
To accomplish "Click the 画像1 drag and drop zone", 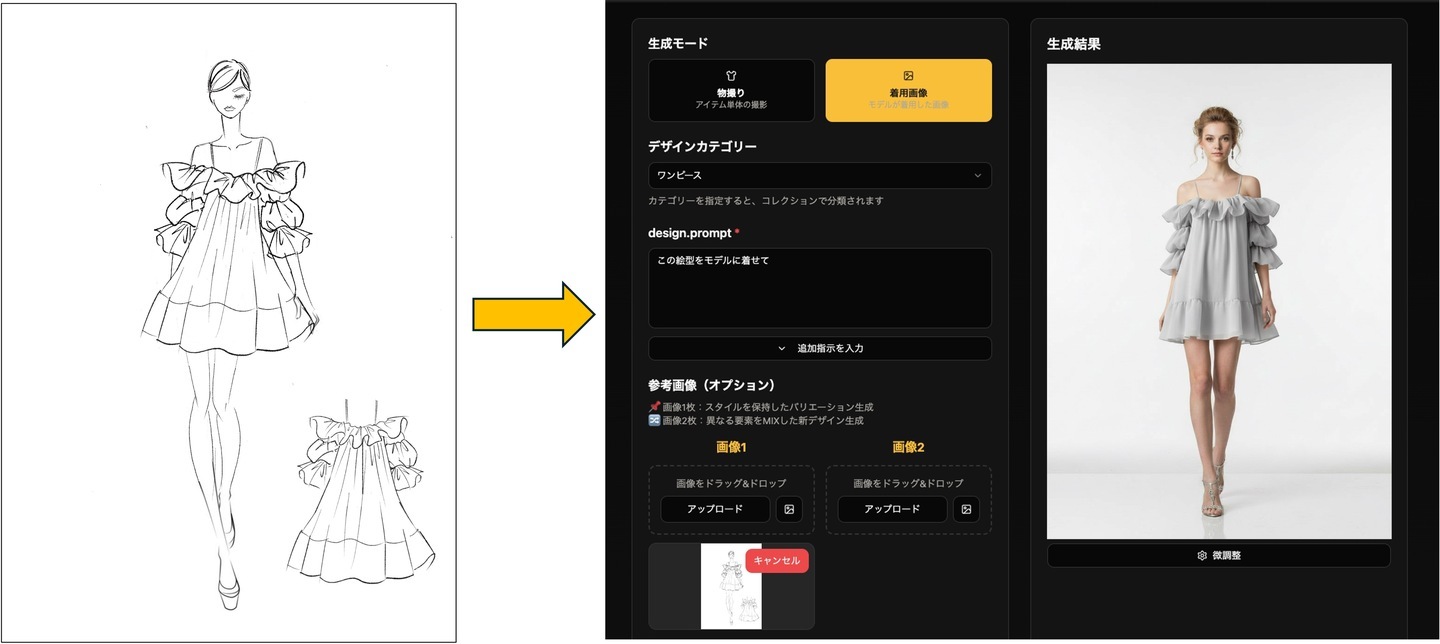I will coord(731,499).
